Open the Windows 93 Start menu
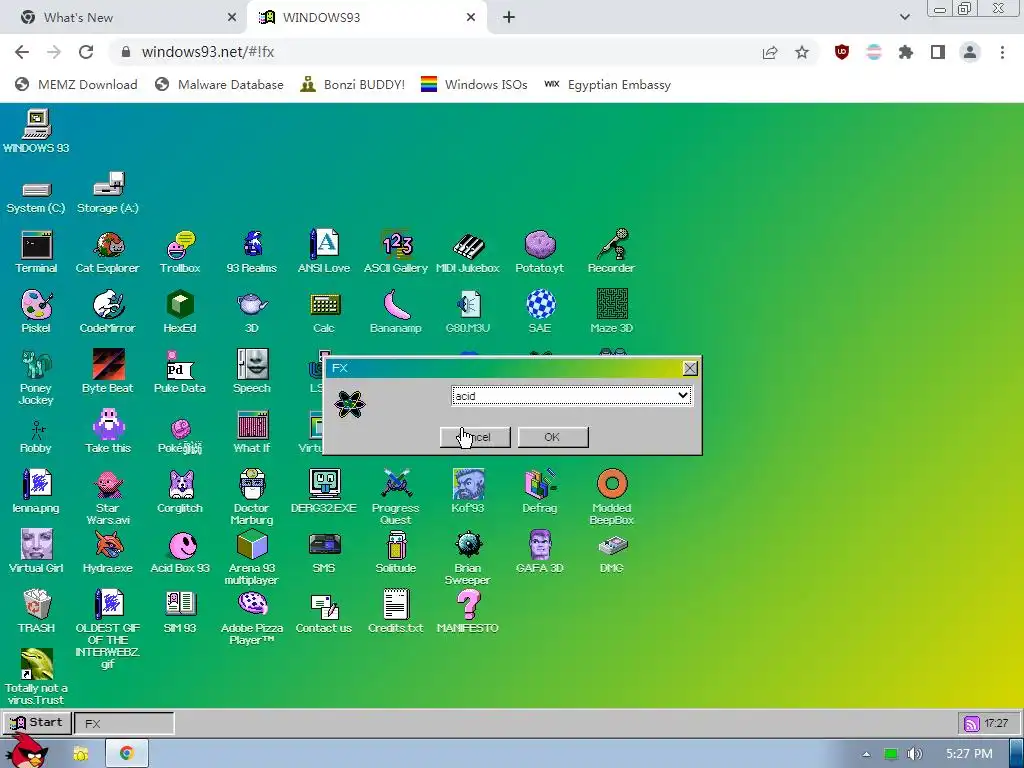The image size is (1024, 768). pos(37,723)
